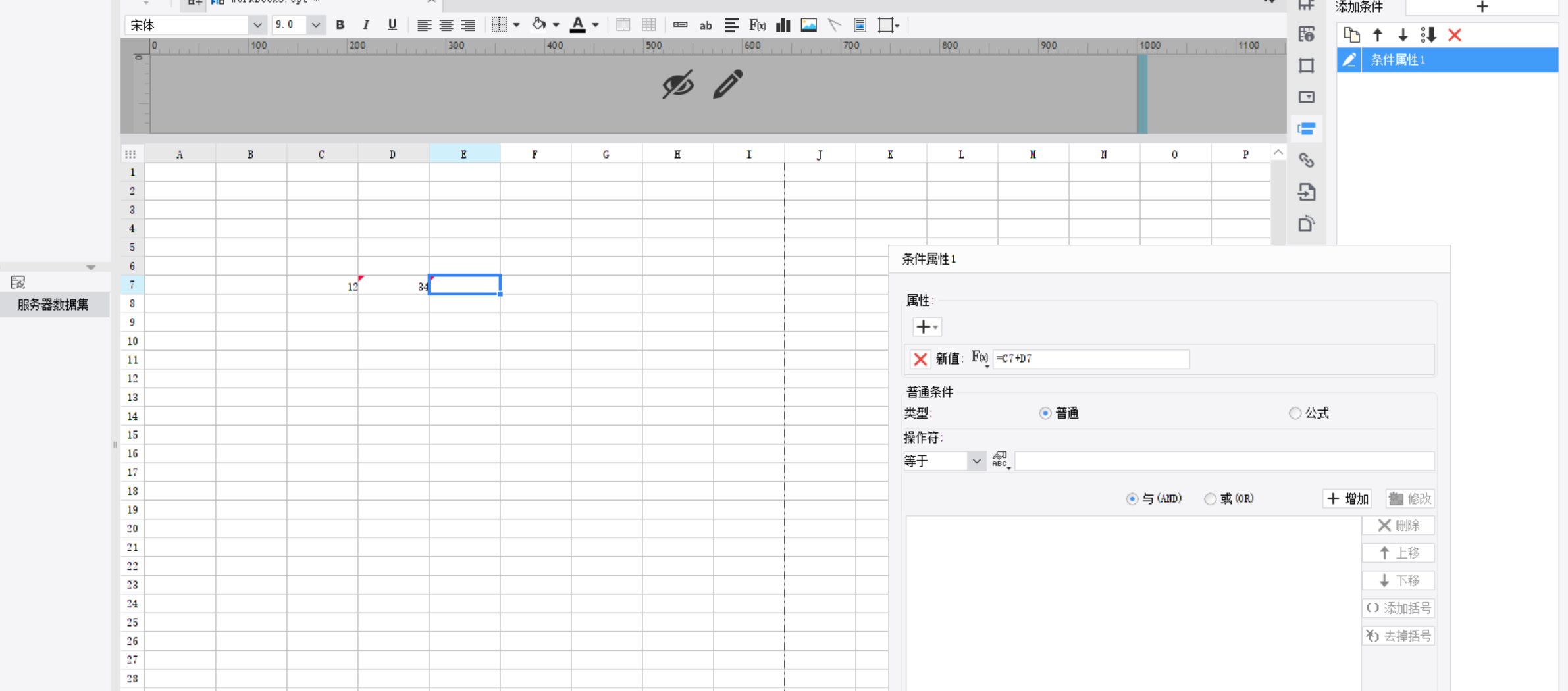
Task: Choose the 或(OR) radio option
Action: [1210, 499]
